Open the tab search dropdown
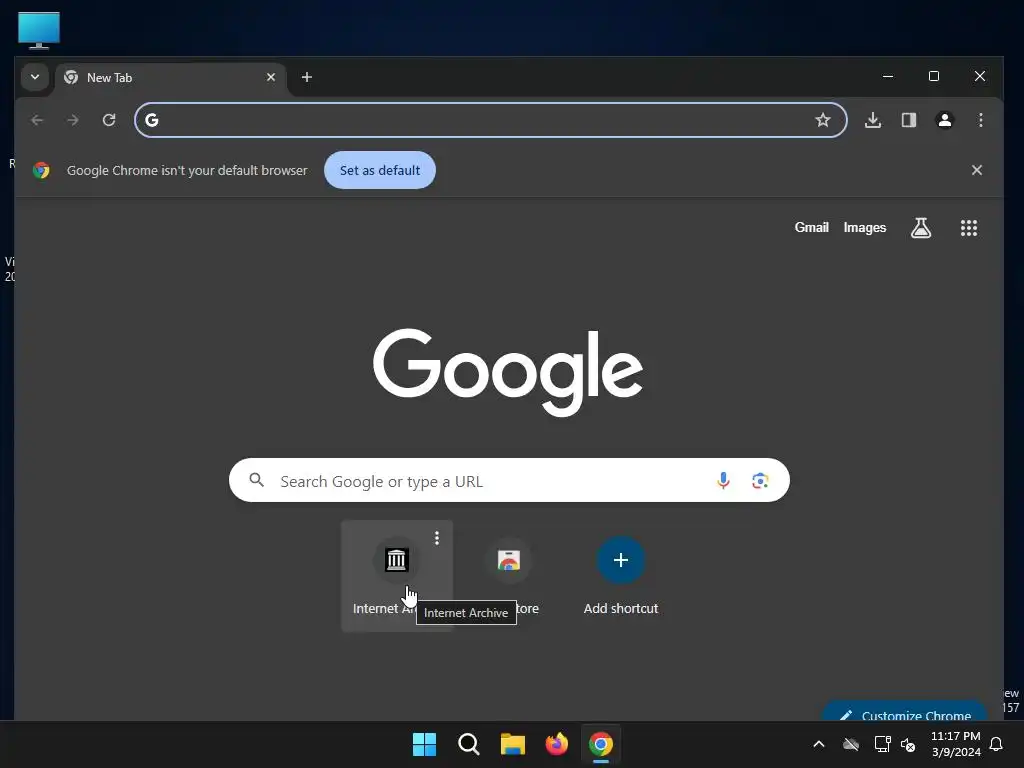This screenshot has height=768, width=1024. tap(35, 77)
